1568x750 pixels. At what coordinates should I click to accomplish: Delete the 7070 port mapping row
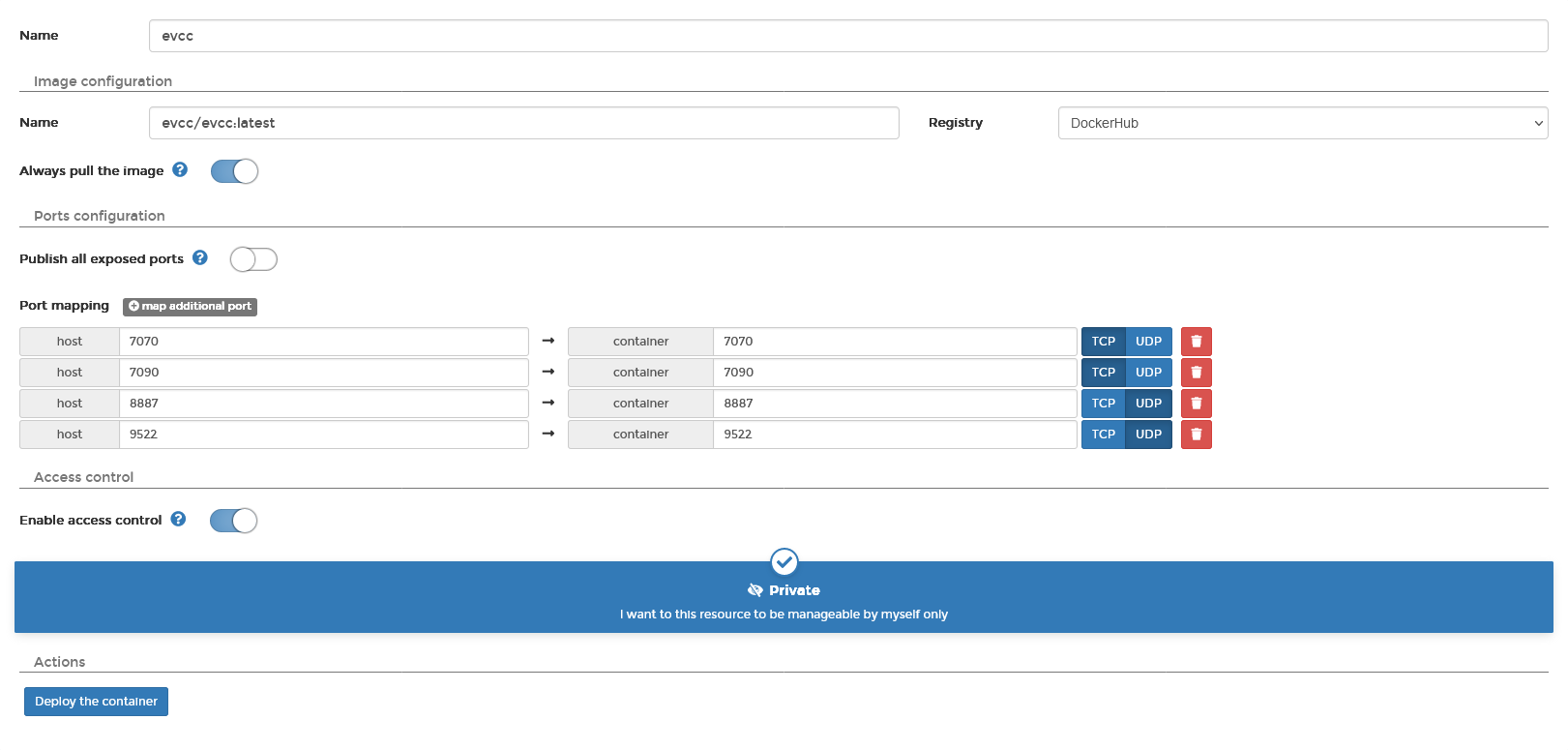tap(1196, 342)
